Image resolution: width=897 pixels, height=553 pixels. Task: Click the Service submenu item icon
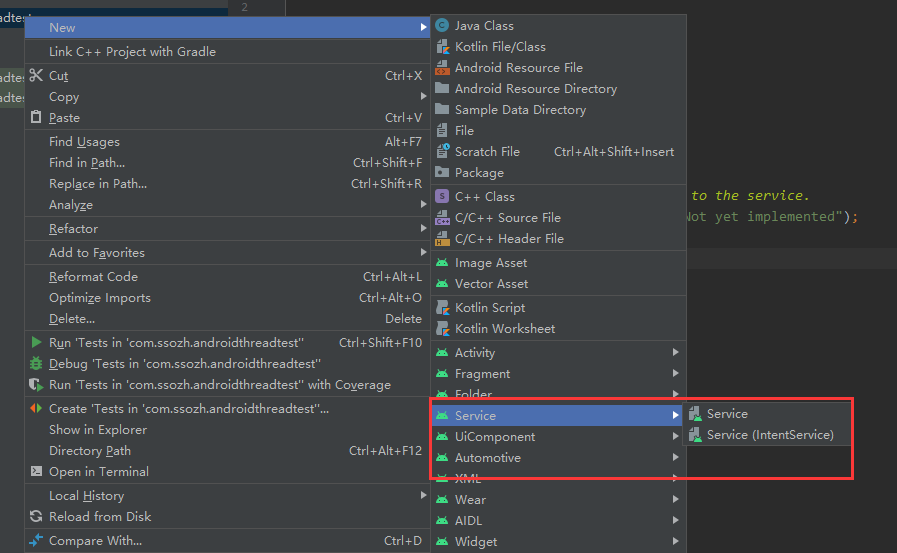click(x=695, y=413)
